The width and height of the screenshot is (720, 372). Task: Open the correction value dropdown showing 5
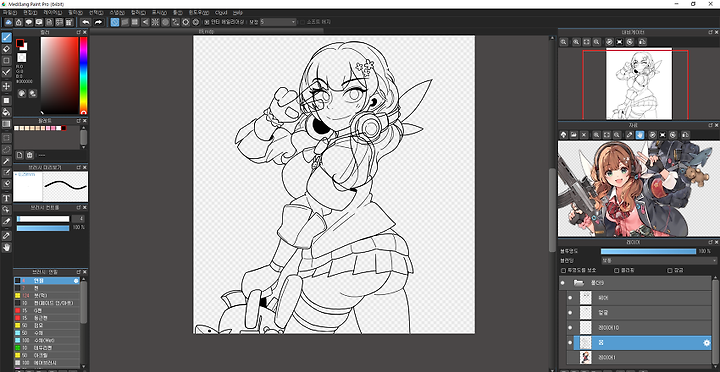[278, 22]
